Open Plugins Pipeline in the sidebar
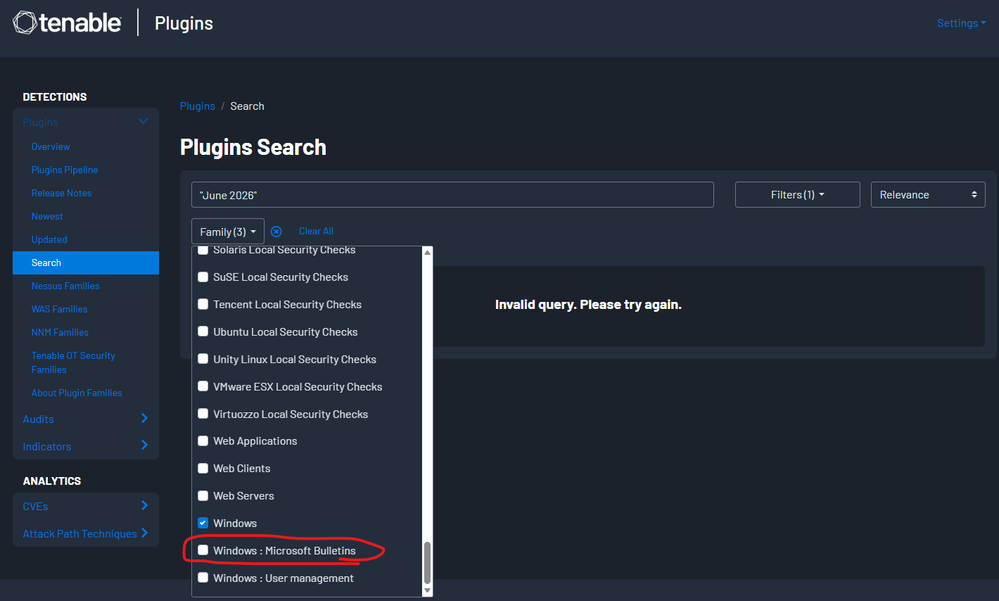 tap(64, 170)
